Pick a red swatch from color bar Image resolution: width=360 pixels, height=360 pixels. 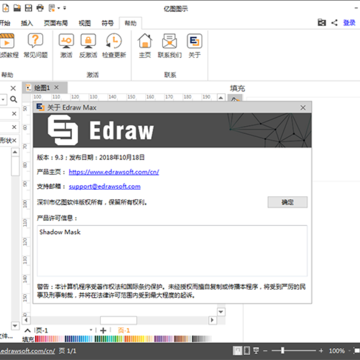point(38,339)
